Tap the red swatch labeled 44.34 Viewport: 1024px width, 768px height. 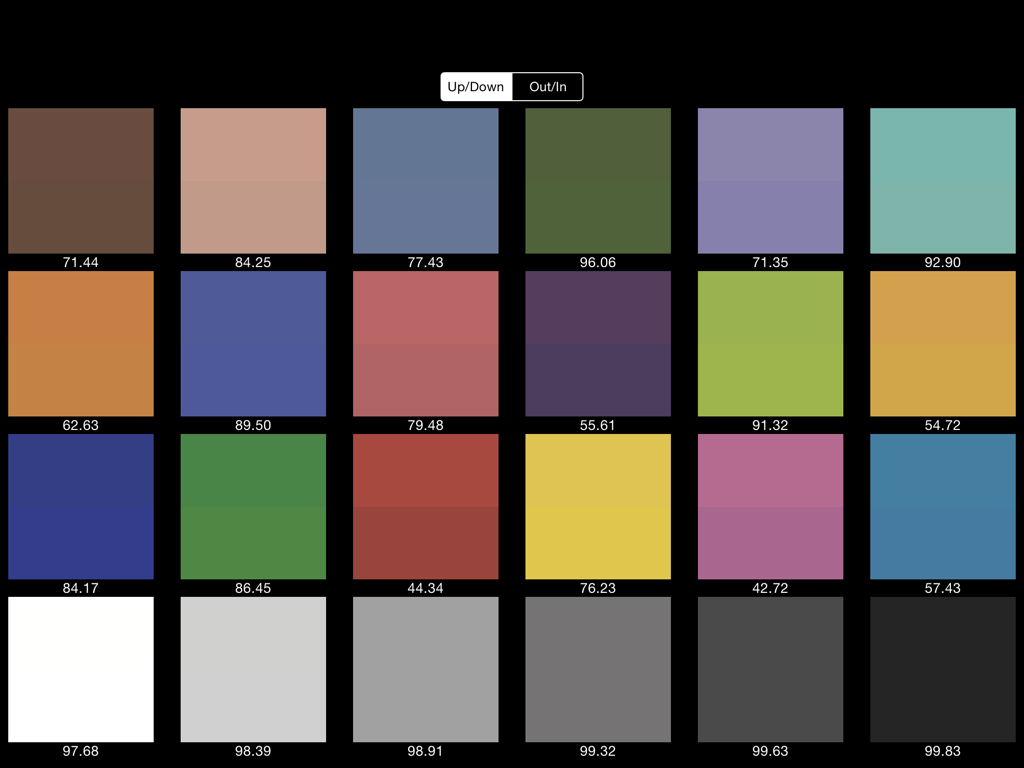tap(426, 507)
